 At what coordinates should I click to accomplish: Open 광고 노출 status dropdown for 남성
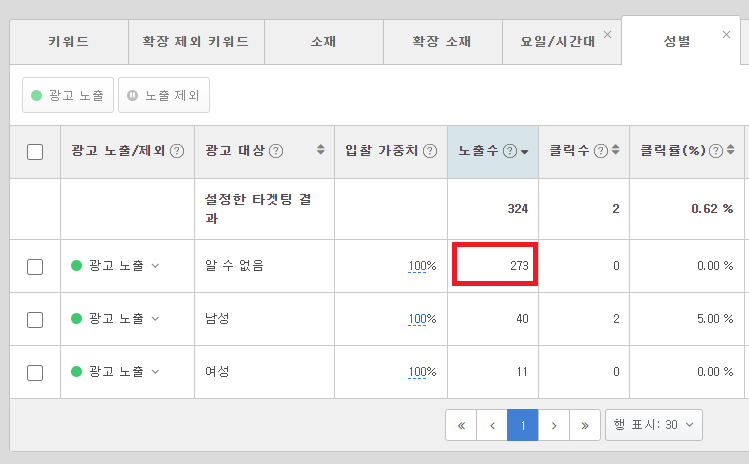pos(155,319)
